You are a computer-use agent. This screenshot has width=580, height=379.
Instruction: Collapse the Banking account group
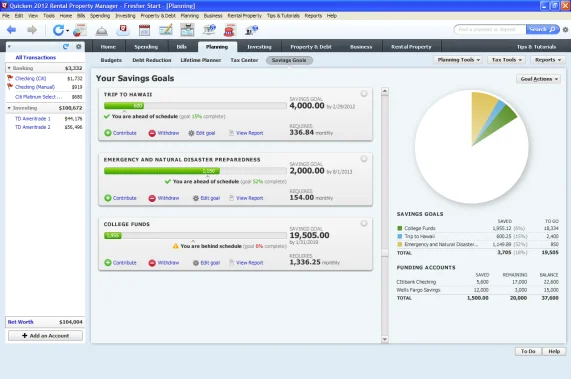(x=9, y=68)
